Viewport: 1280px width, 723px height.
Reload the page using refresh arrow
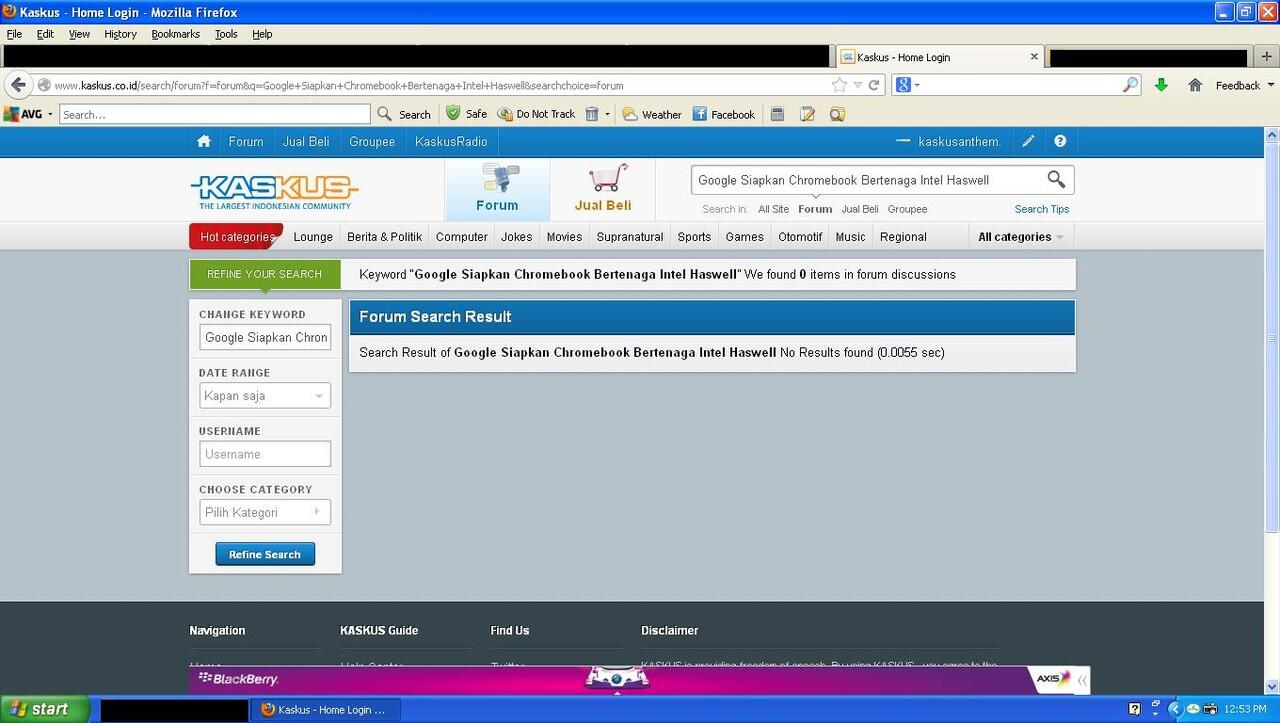coord(873,85)
